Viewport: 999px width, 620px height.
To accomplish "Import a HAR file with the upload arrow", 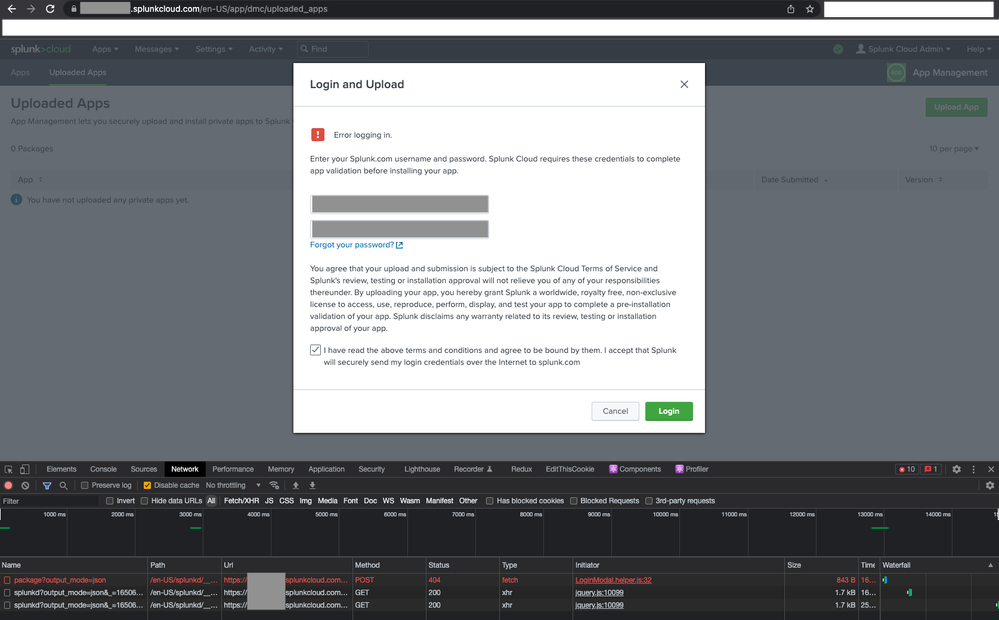I will point(296,486).
